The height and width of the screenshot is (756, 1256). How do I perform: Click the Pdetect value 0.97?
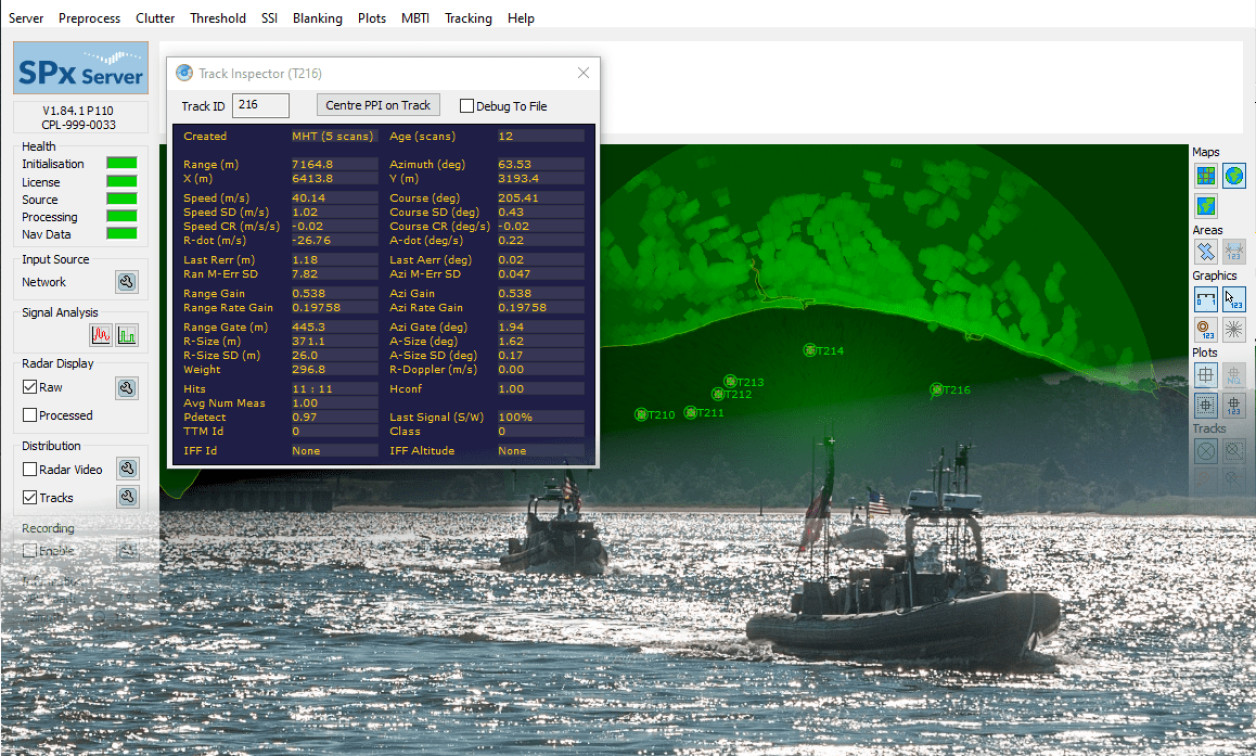tap(334, 417)
